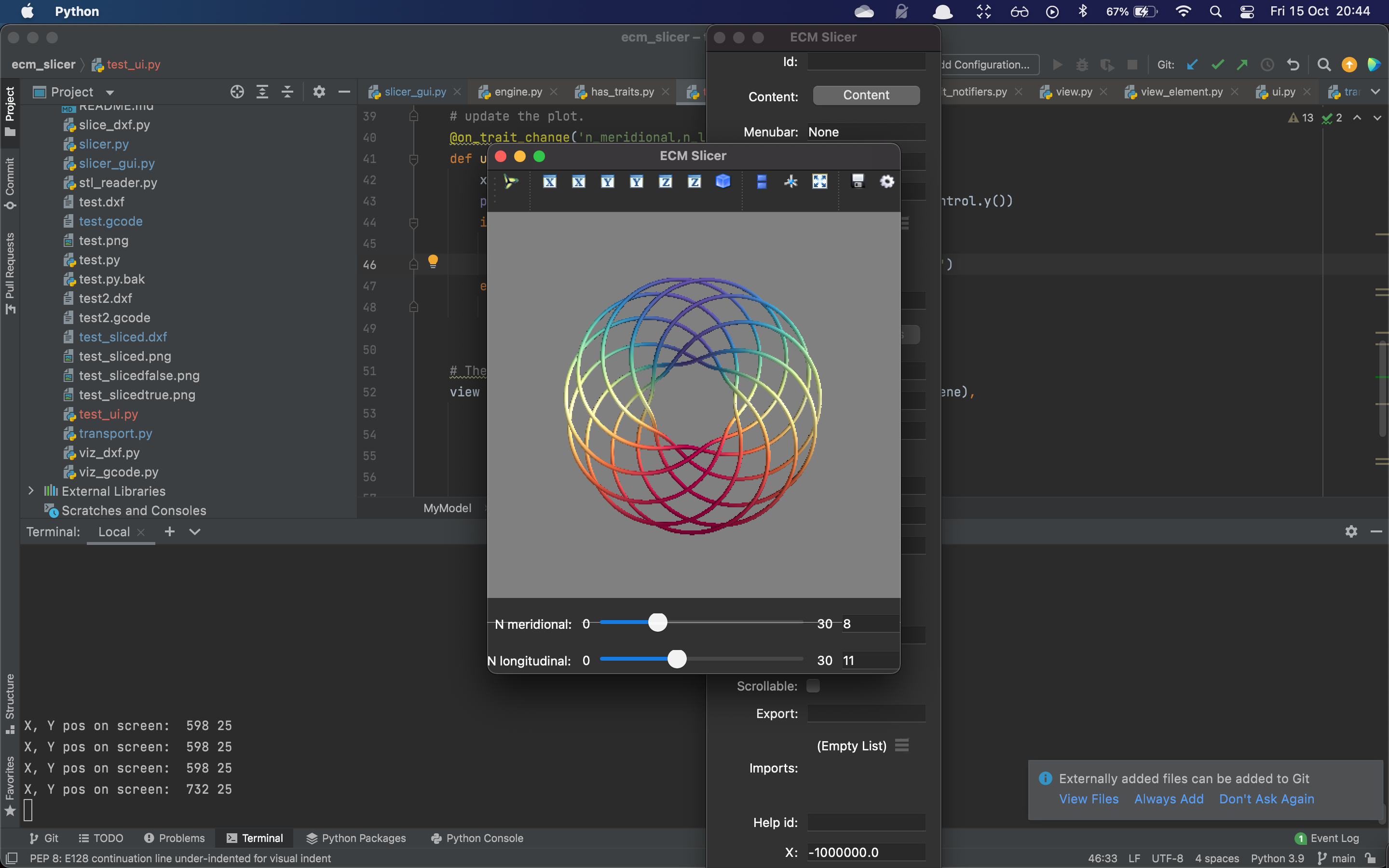
Task: Set camera to +X view in scene toolbar
Action: (x=549, y=181)
